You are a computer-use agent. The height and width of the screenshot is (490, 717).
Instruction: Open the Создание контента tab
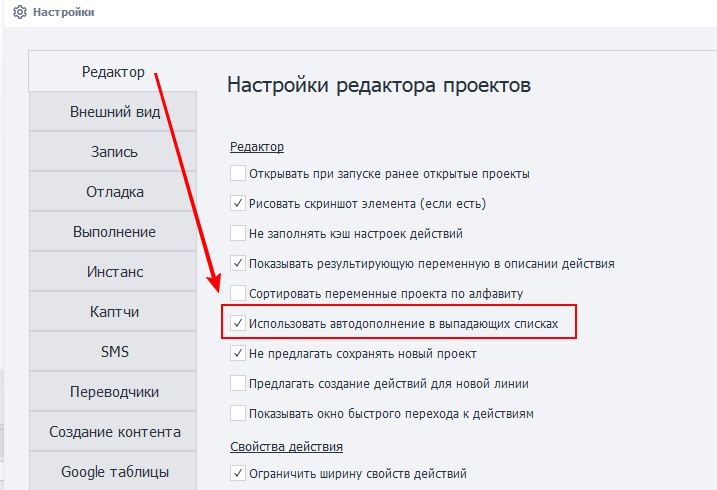[113, 431]
